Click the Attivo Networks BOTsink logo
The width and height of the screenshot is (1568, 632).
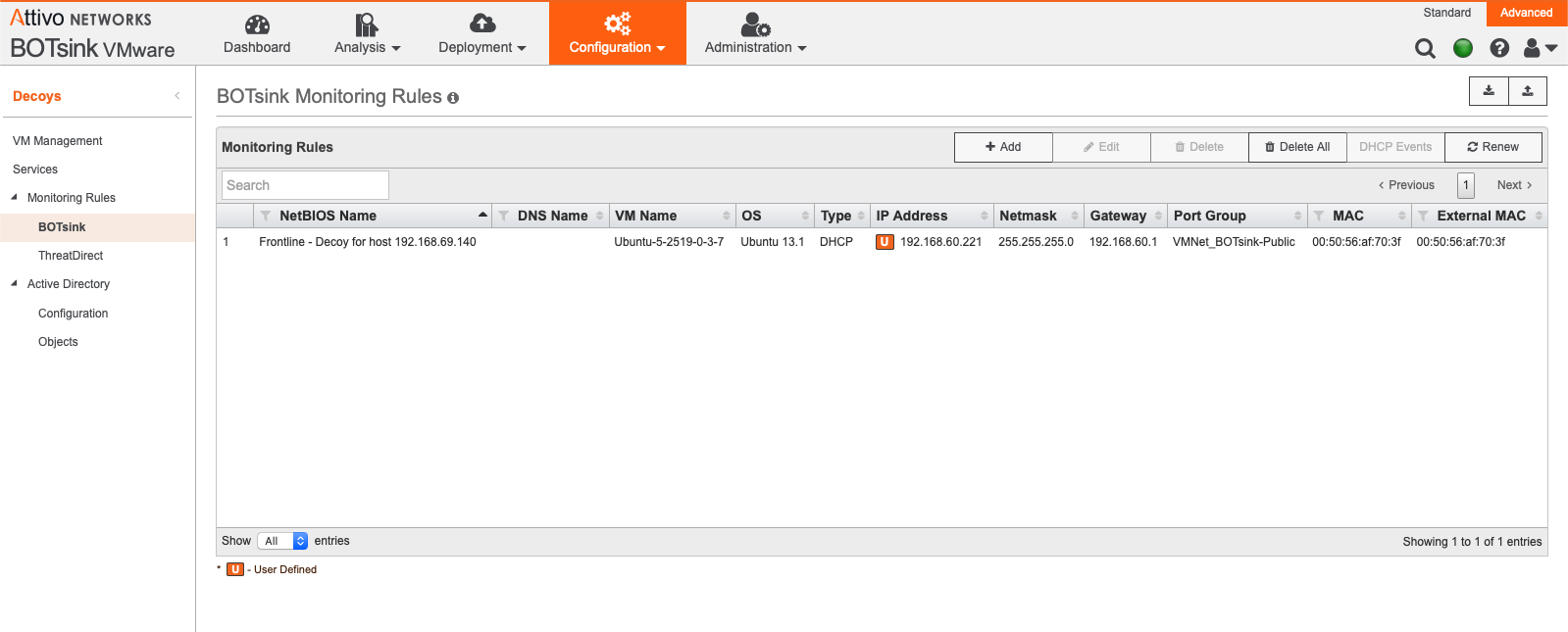pos(92,33)
